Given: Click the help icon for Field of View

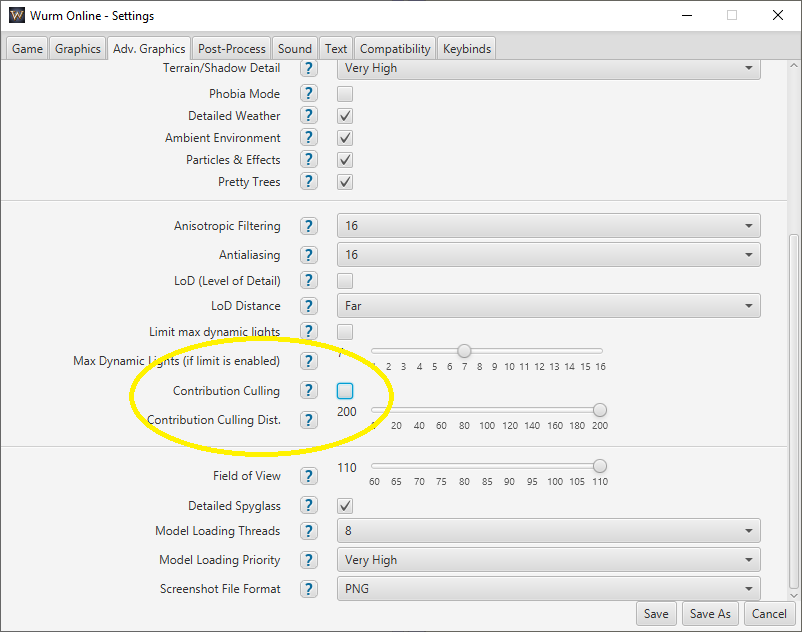Looking at the screenshot, I should [x=309, y=476].
